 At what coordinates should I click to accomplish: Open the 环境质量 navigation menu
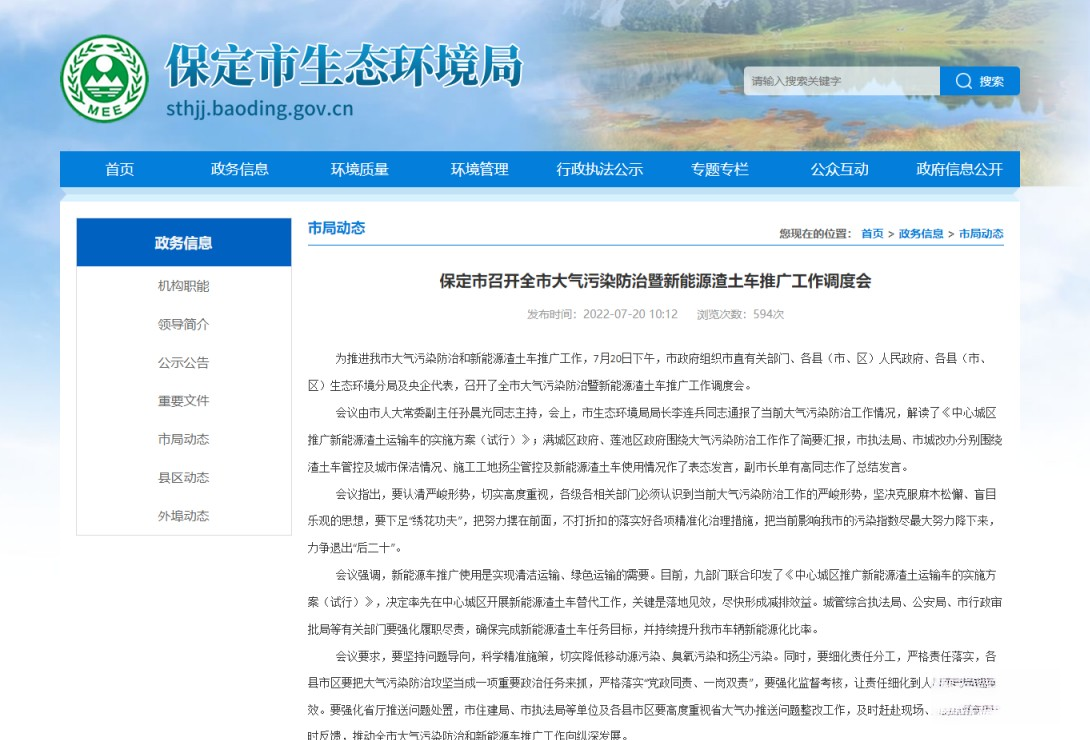tap(359, 169)
